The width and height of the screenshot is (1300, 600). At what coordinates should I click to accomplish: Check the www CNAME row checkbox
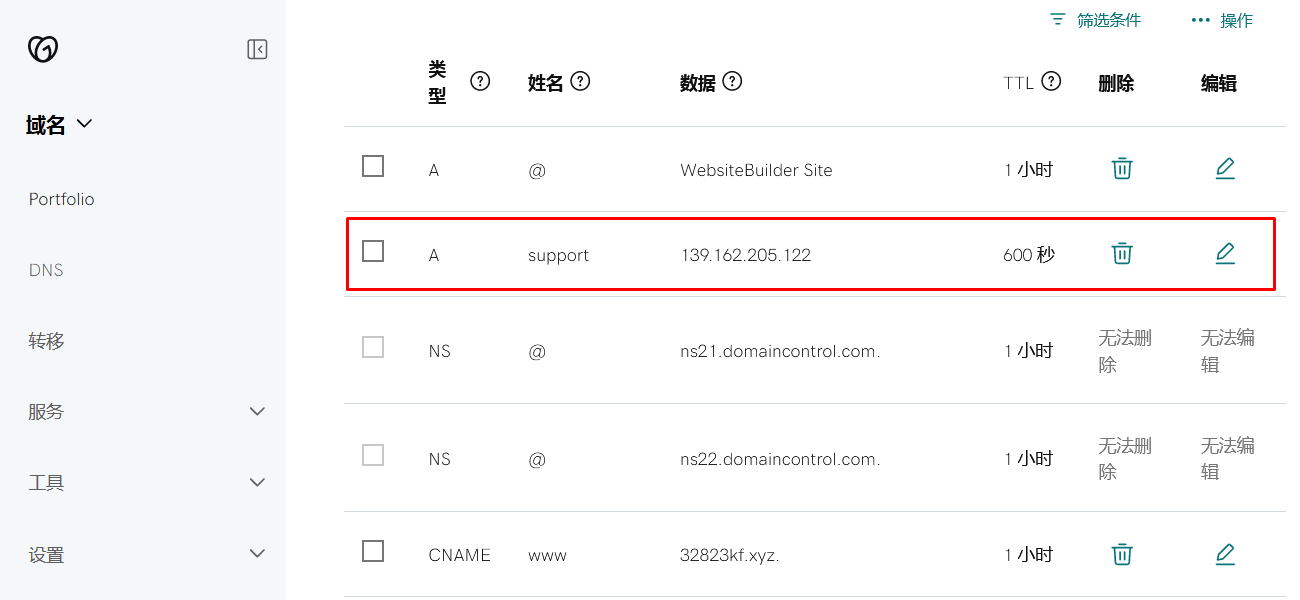(x=373, y=551)
